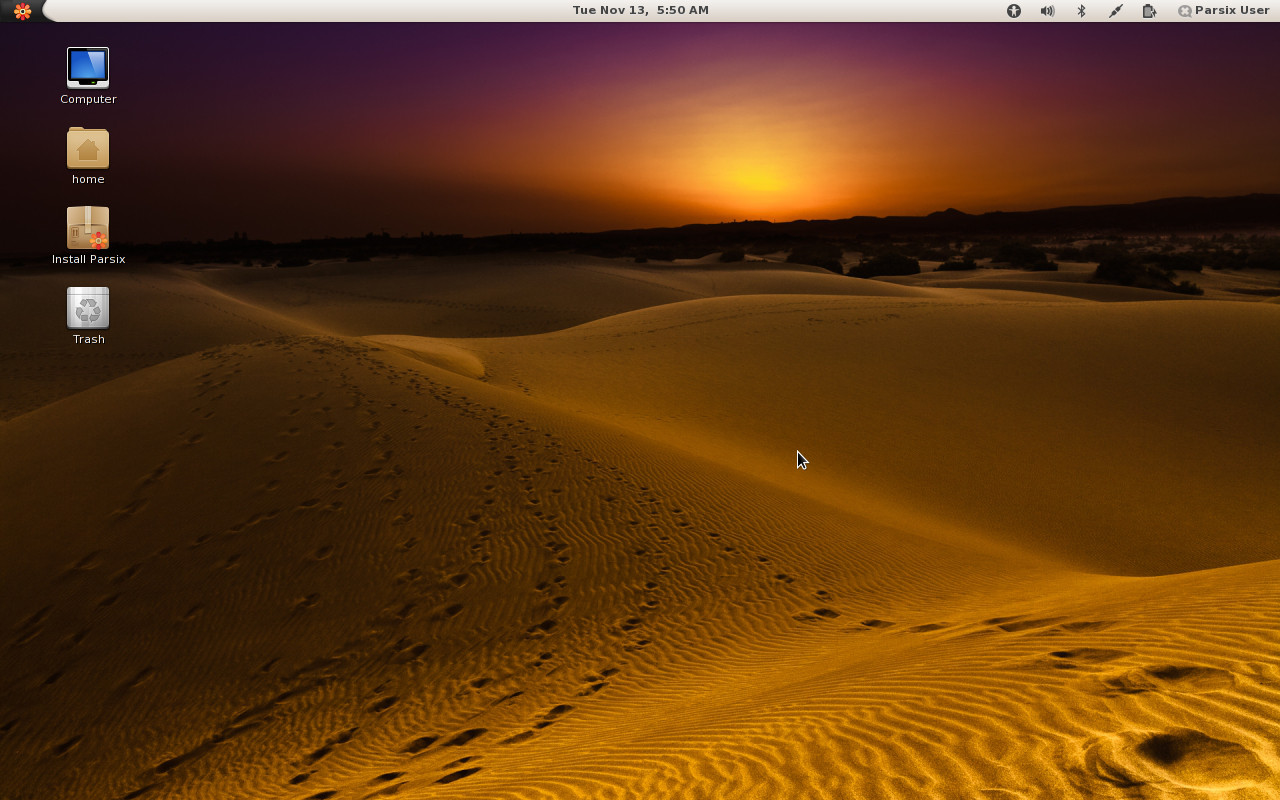
Task: Click the network connection plug icon
Action: click(1115, 11)
